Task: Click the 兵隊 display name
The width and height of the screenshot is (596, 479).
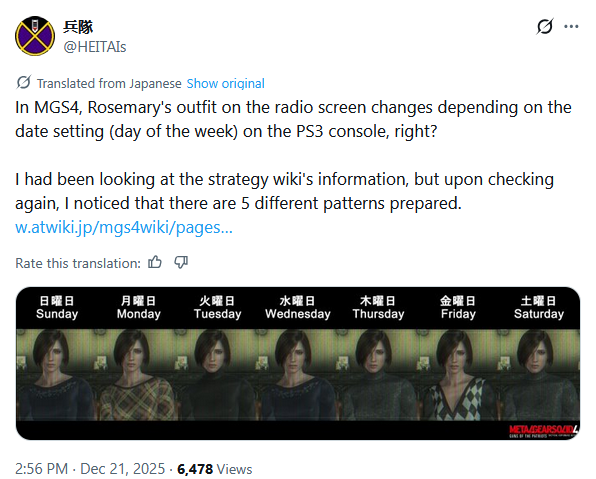Action: click(x=78, y=27)
